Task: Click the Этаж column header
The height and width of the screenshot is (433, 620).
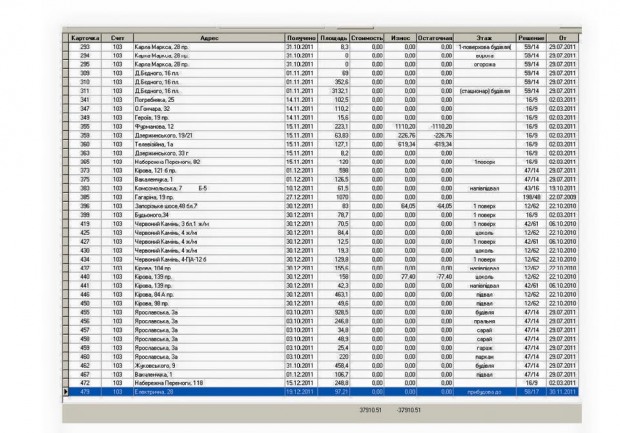Action: (x=485, y=36)
